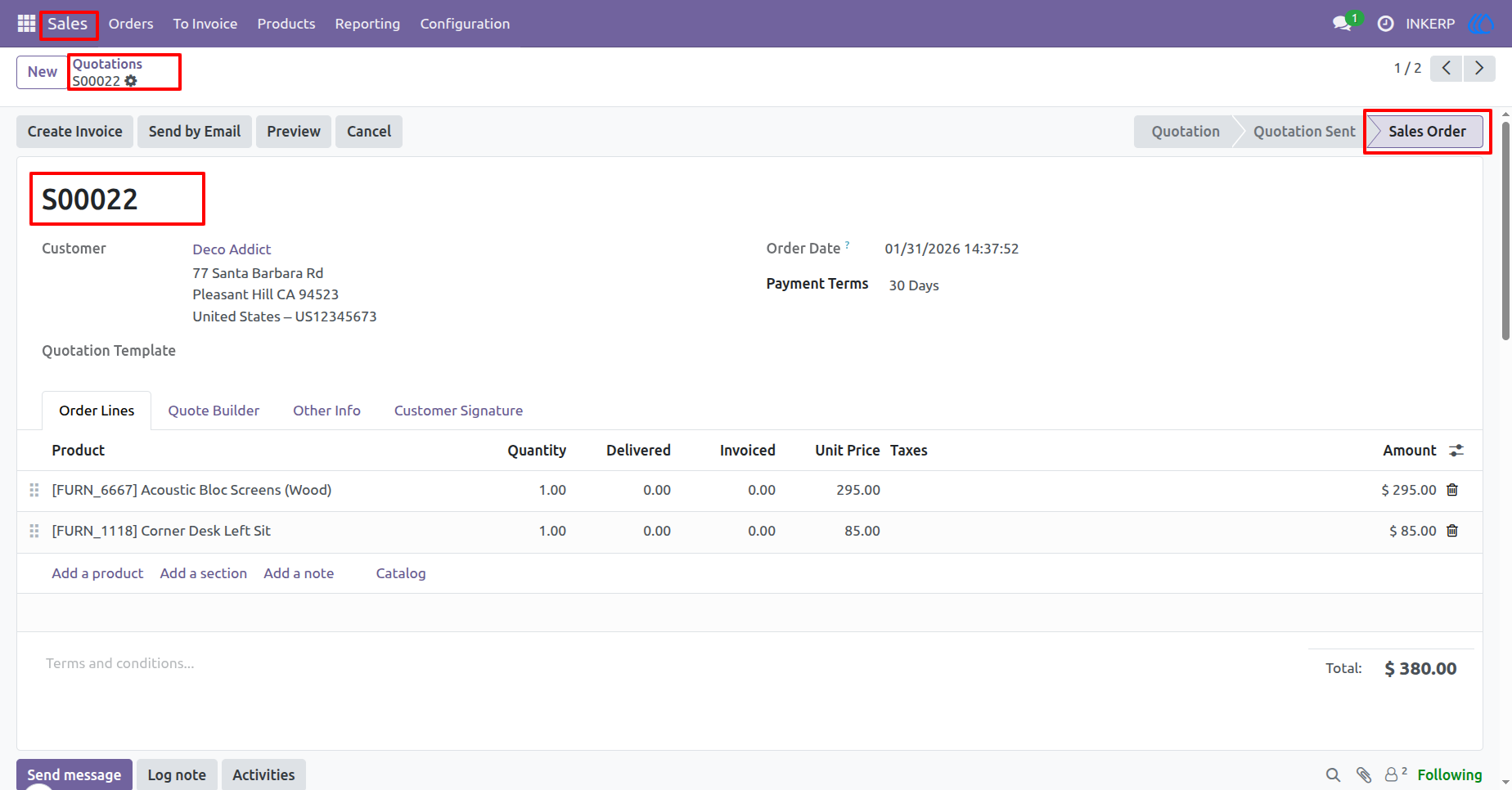Open the user avatar menu

click(1480, 24)
